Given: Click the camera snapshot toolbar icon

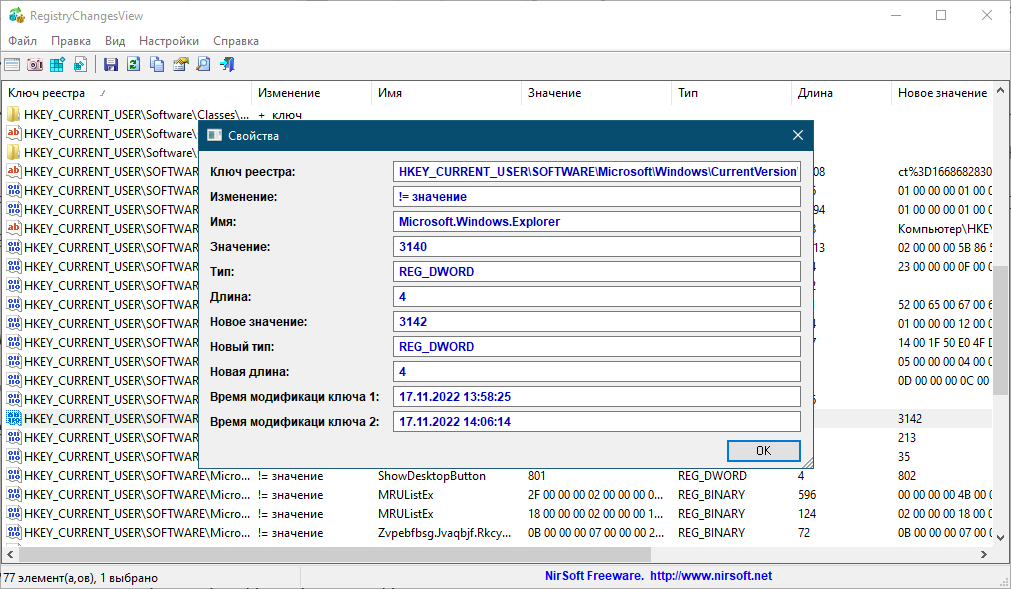Looking at the screenshot, I should point(35,65).
